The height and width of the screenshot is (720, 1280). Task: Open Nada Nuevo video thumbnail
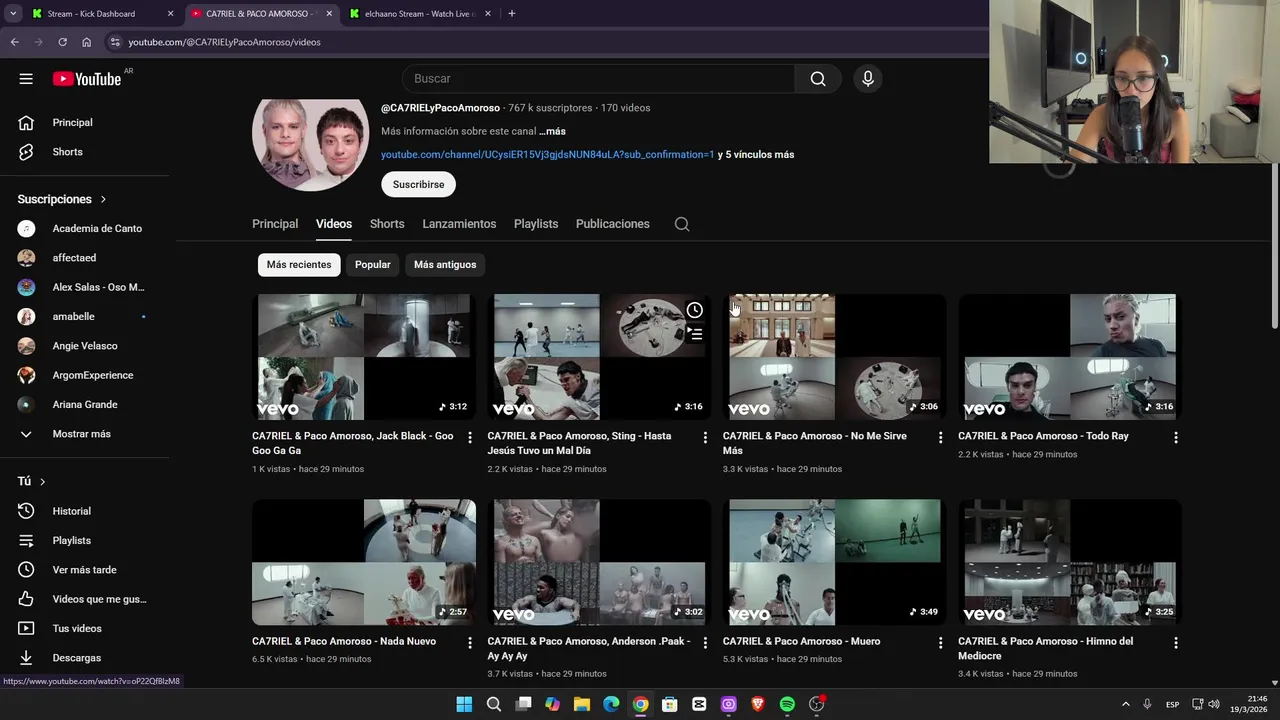click(364, 562)
